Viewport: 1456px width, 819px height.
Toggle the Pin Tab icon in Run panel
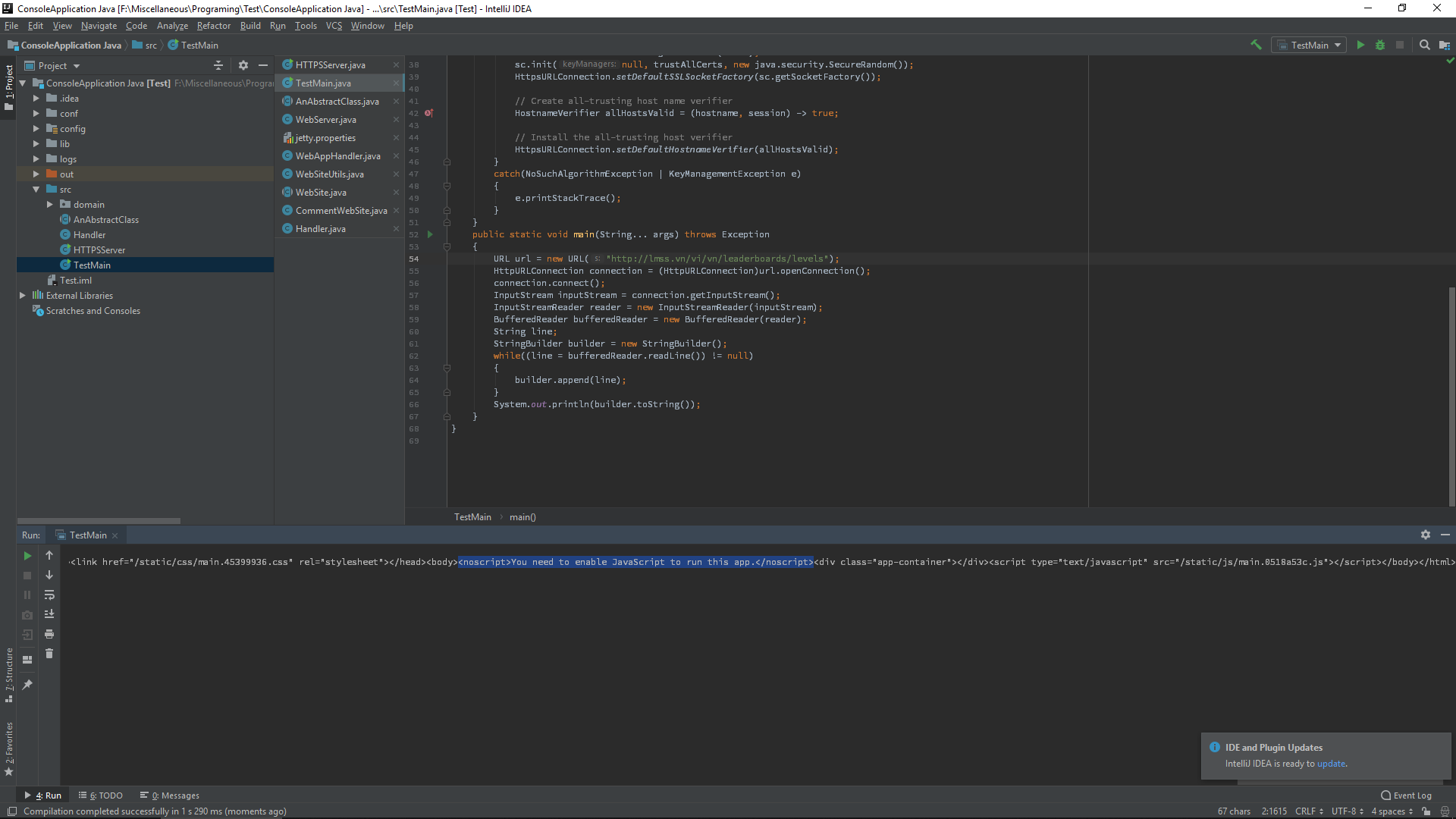pos(27,685)
